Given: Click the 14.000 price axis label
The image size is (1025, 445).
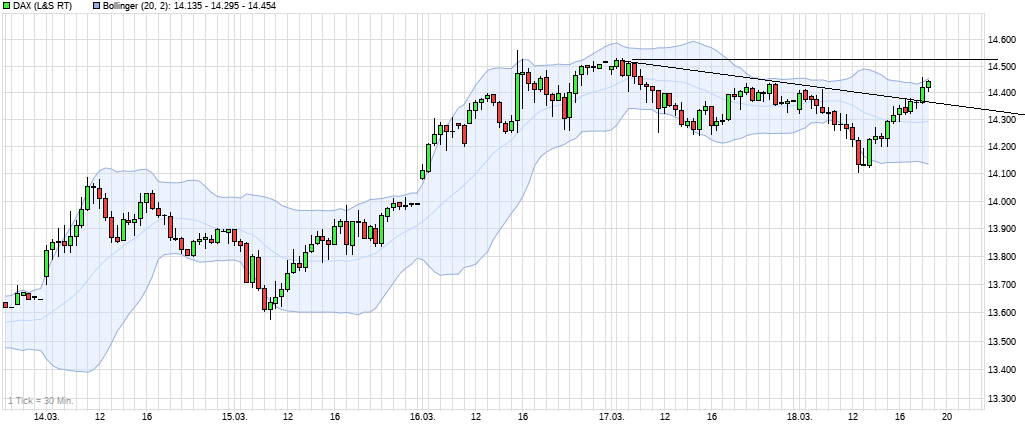Looking at the screenshot, I should click(1002, 202).
